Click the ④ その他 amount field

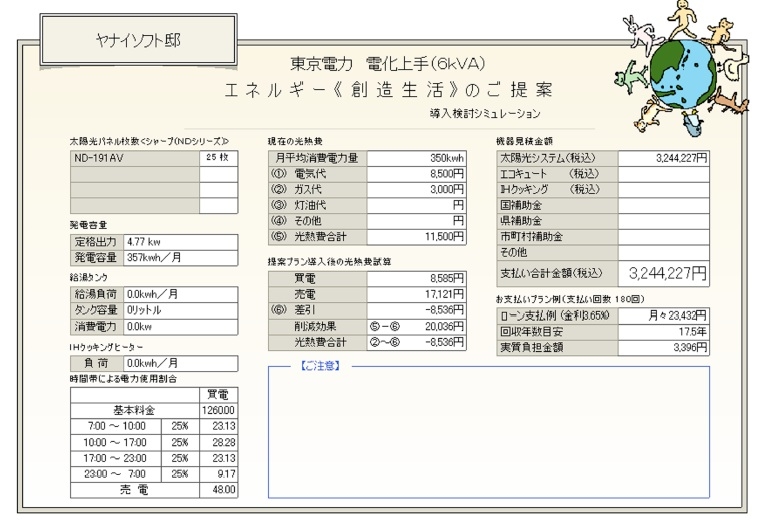coord(416,221)
